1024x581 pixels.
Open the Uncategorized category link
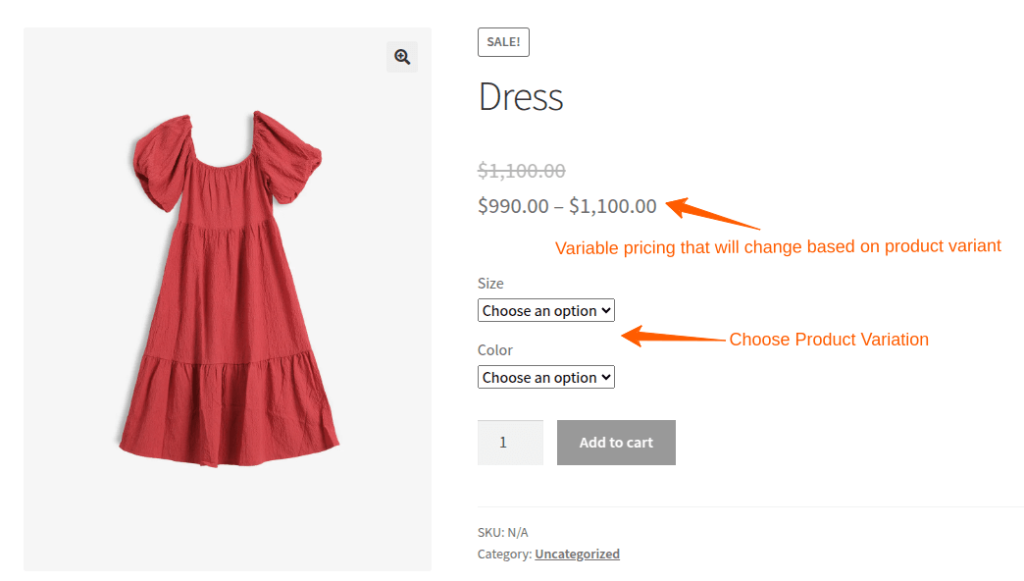point(577,554)
